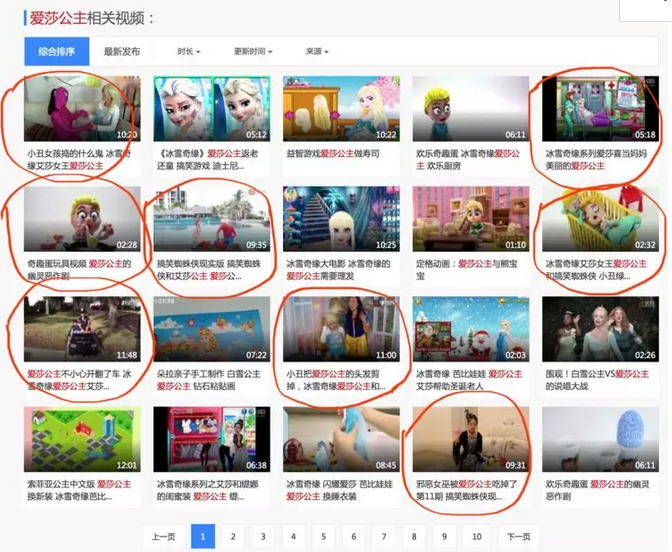The image size is (672, 552).
Task: Open the 02:32 baby crib thumbnail
Action: pyautogui.click(x=600, y=219)
